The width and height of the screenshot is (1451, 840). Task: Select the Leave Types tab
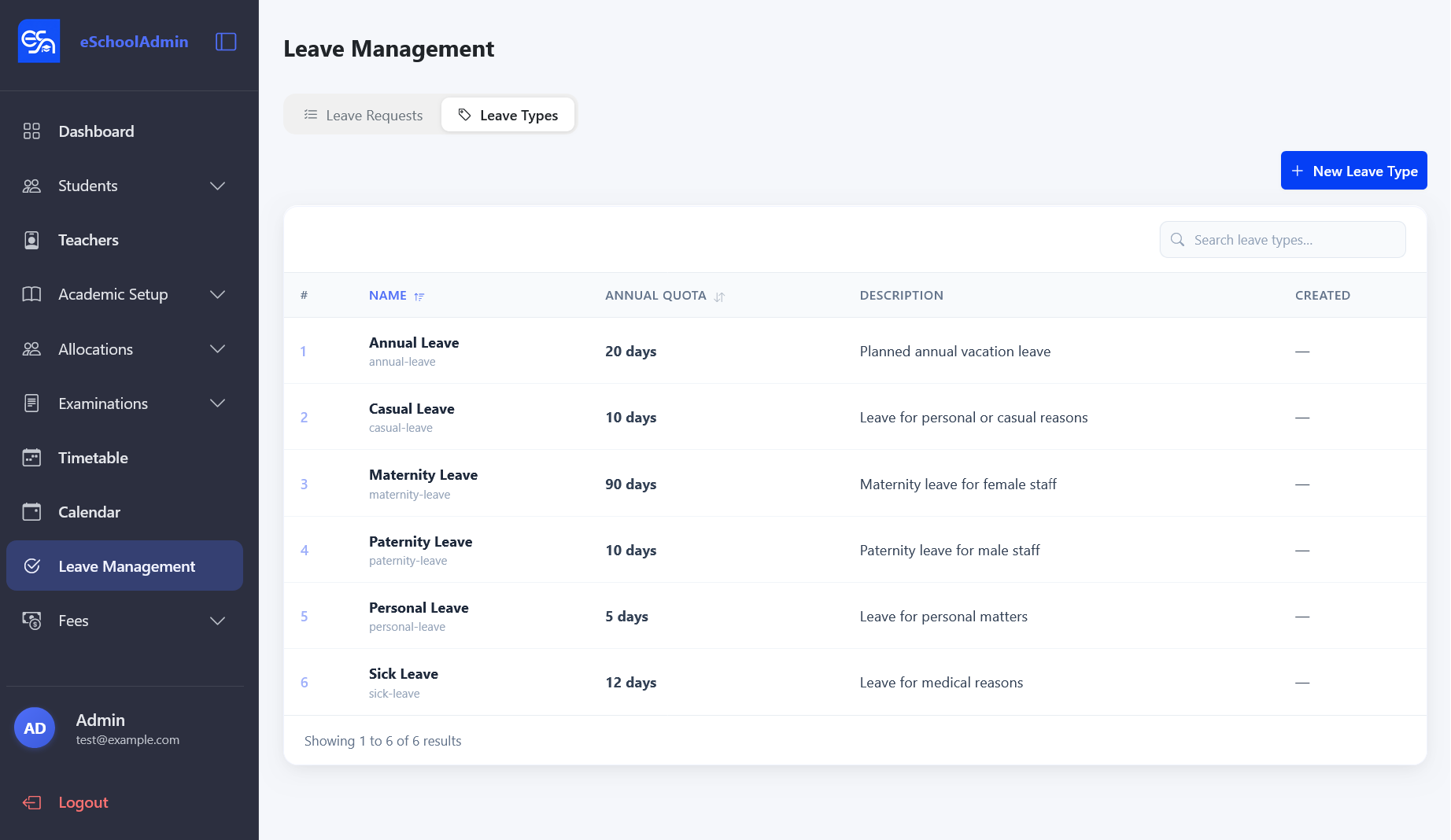508,116
